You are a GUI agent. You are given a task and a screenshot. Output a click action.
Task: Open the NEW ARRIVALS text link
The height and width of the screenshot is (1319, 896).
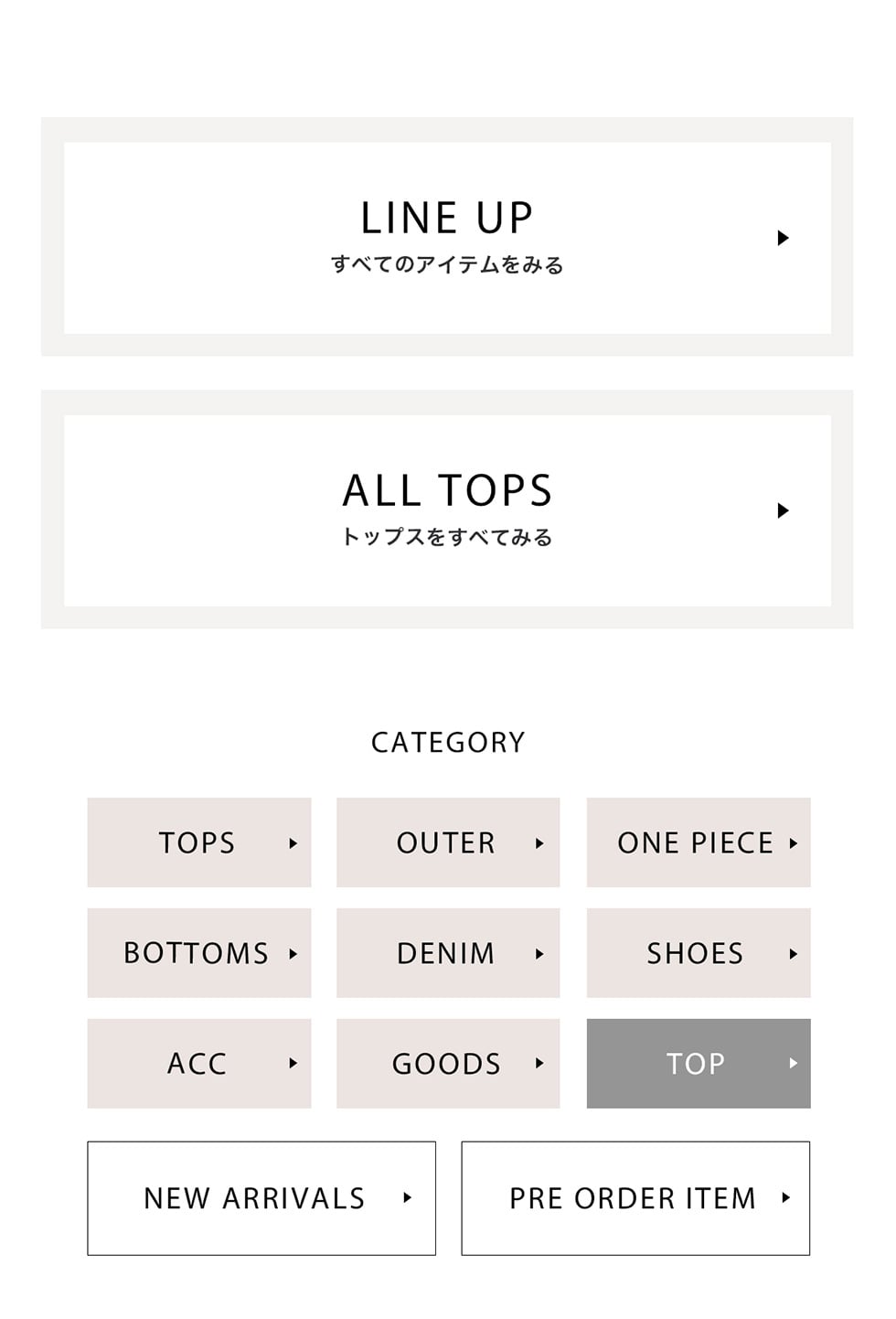pyautogui.click(x=254, y=1198)
